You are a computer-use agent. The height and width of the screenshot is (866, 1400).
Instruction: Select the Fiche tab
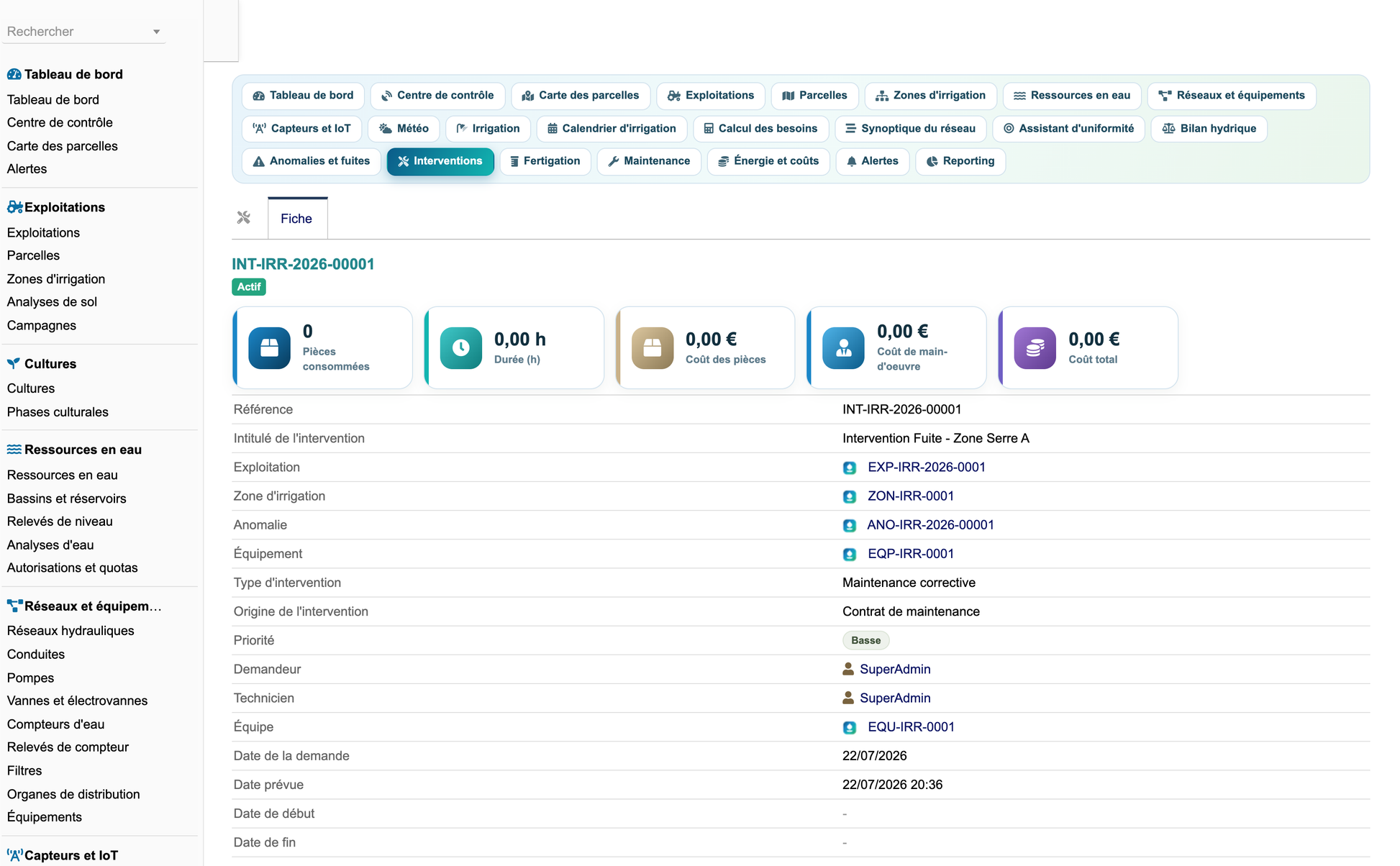click(x=297, y=218)
